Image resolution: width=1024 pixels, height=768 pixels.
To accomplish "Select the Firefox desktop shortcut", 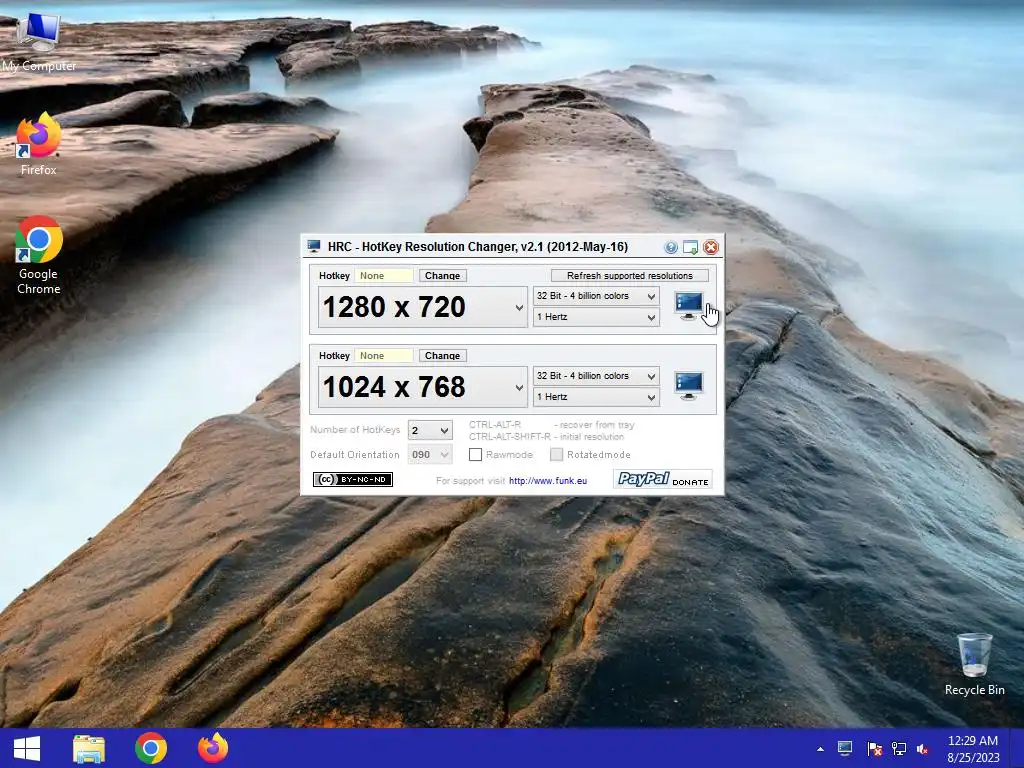I will [39, 144].
